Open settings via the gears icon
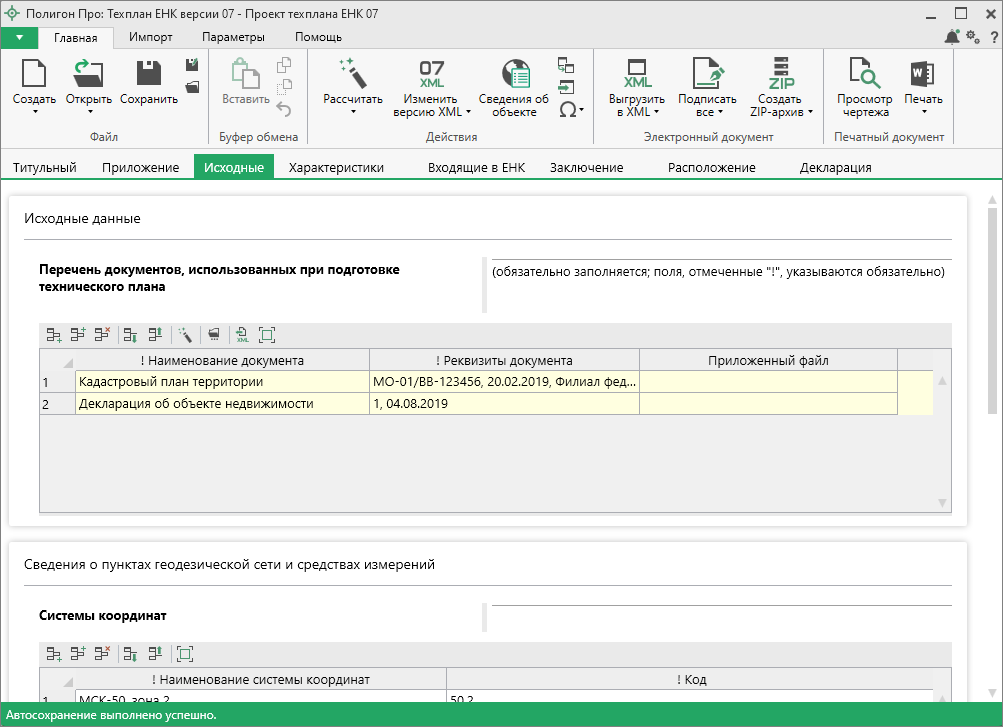 tap(973, 37)
